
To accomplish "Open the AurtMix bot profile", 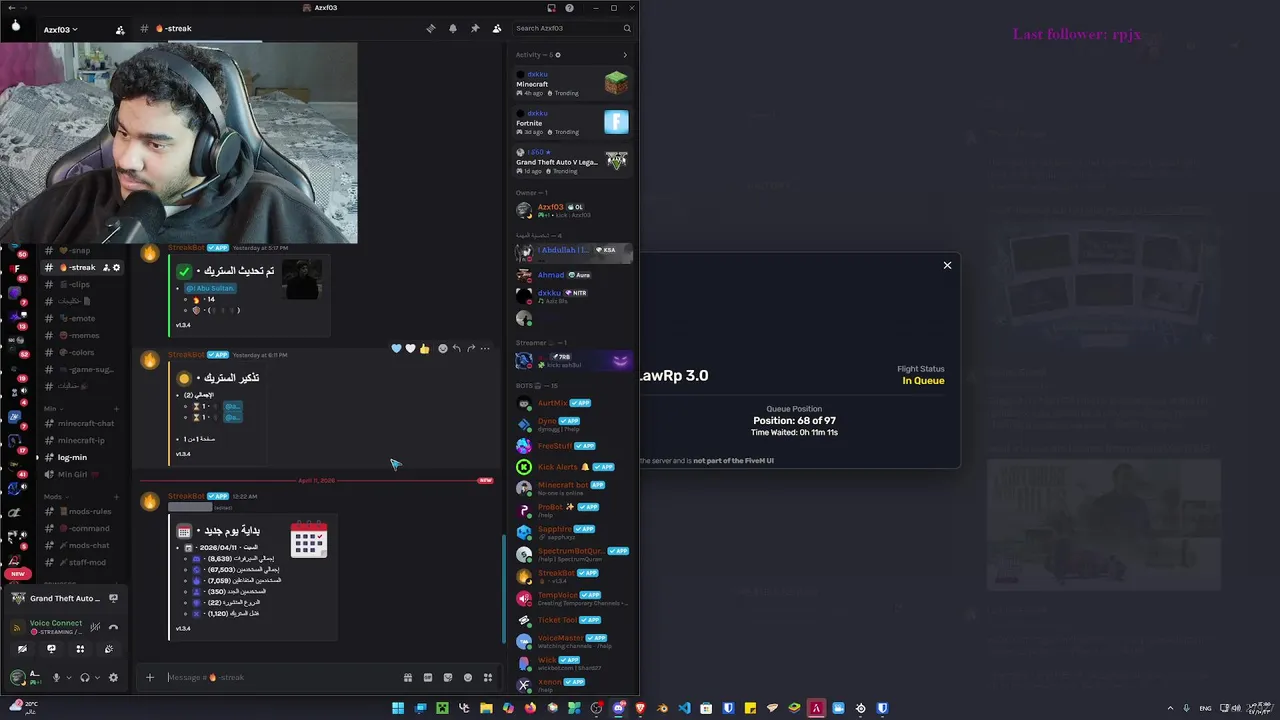I will coord(572,403).
